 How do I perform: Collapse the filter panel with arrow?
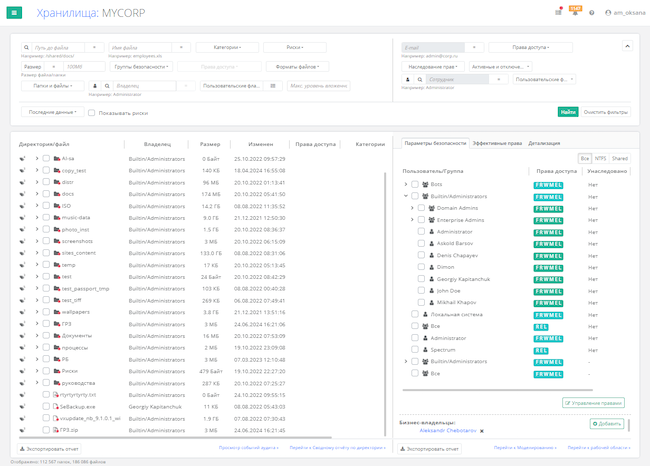(628, 46)
